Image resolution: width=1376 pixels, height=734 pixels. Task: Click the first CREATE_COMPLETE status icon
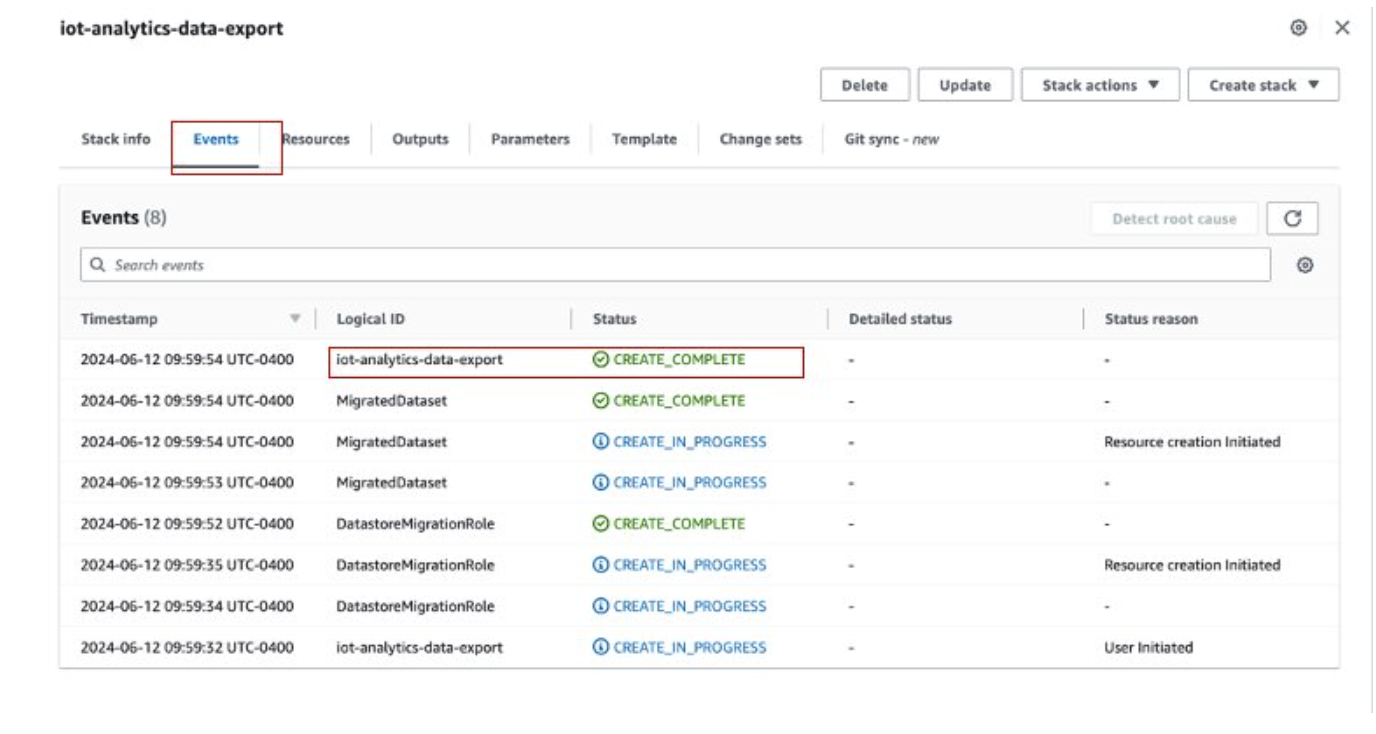[600, 360]
